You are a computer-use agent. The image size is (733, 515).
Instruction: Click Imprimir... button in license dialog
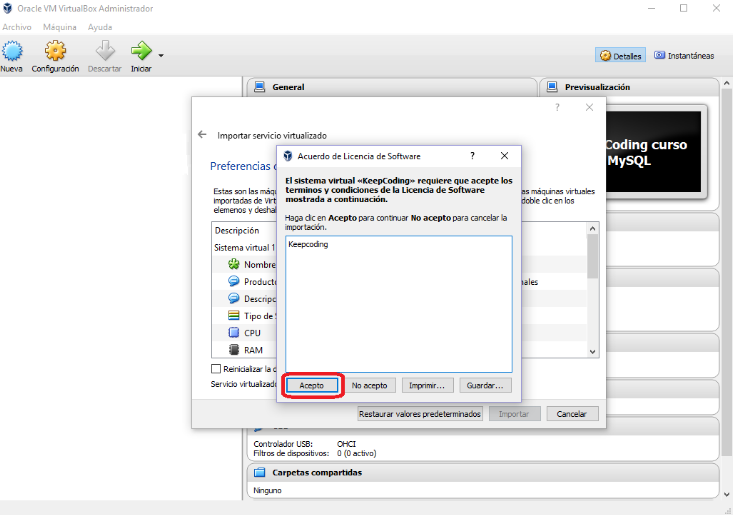pyautogui.click(x=427, y=386)
